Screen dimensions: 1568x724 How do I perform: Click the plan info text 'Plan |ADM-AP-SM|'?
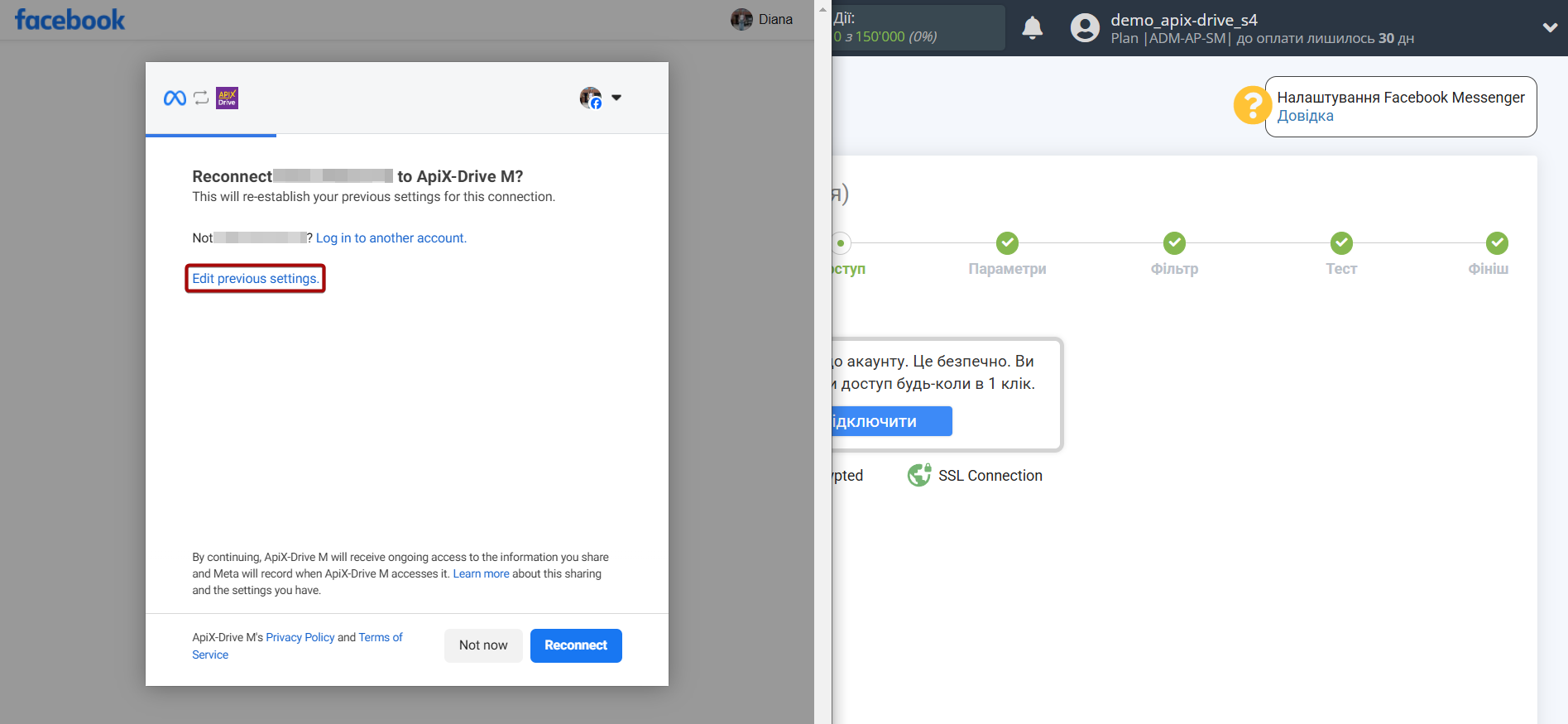(x=1170, y=39)
